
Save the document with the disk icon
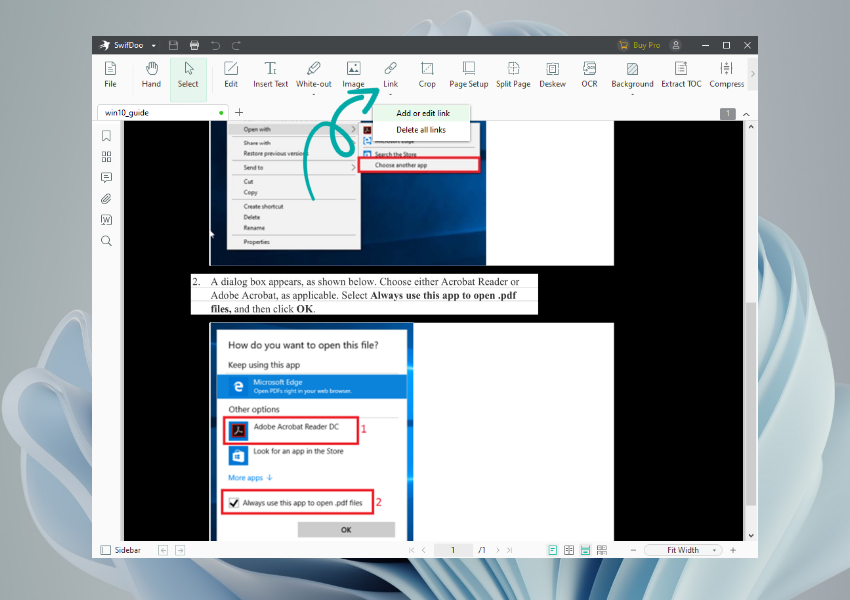click(173, 46)
